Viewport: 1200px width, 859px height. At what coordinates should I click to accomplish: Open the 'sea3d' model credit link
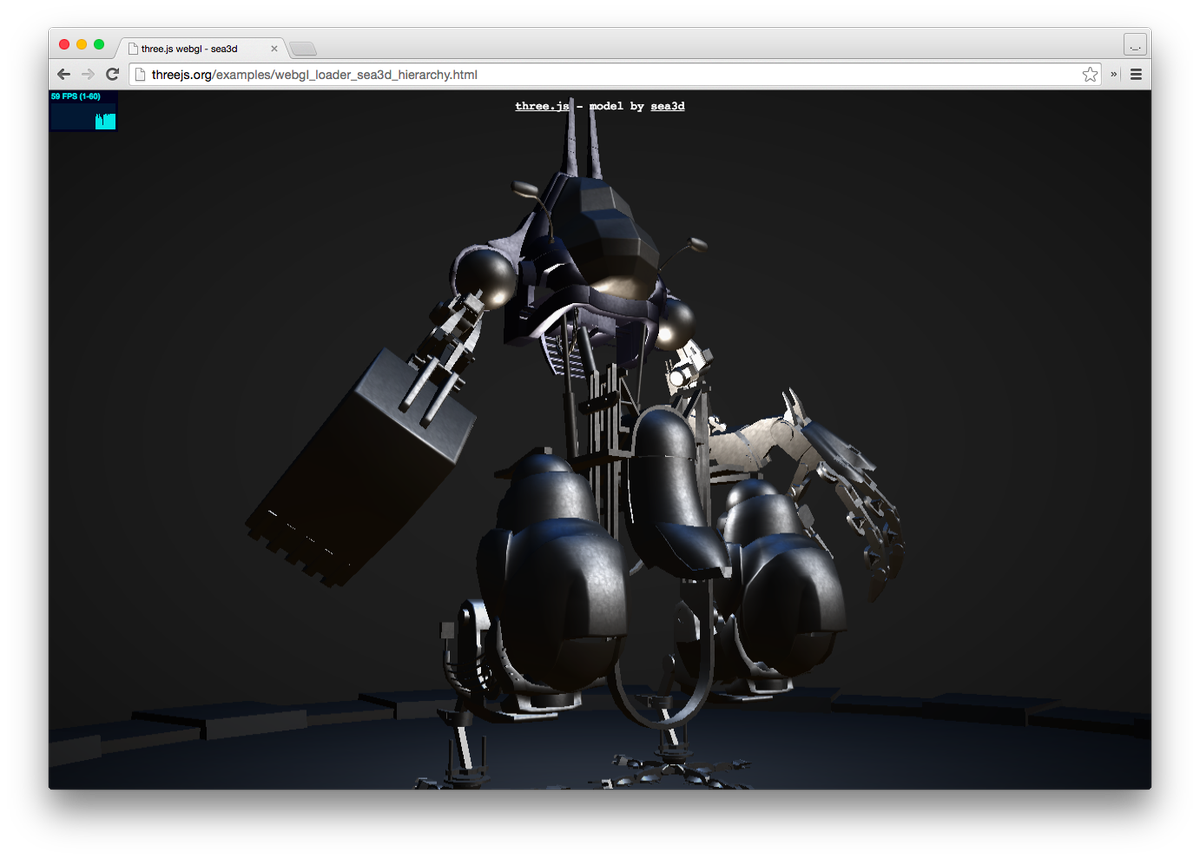667,105
